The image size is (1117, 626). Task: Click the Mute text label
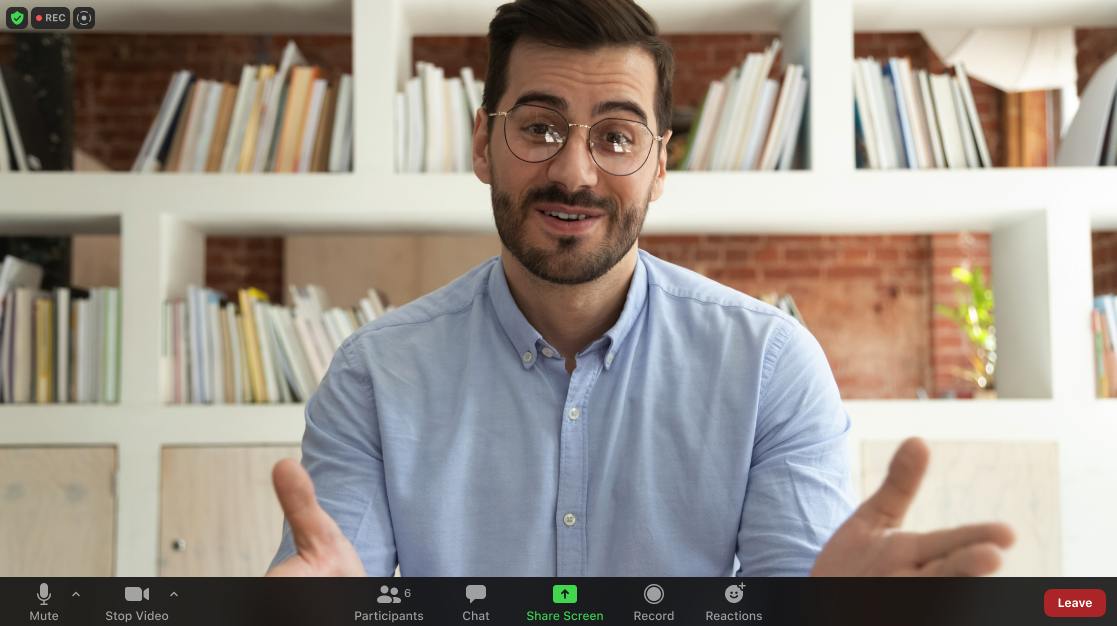click(x=44, y=616)
